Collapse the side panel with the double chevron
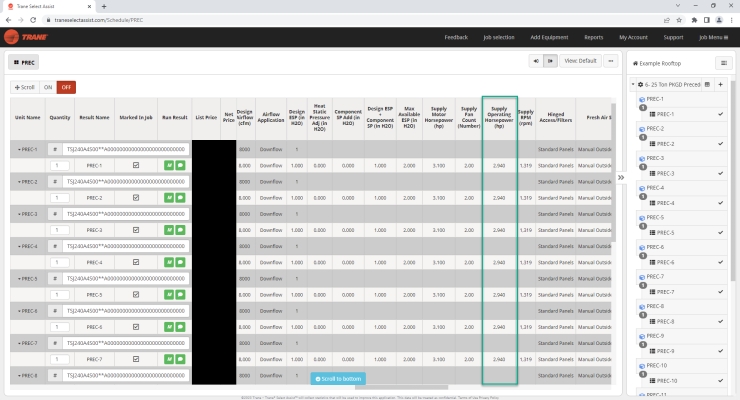The height and width of the screenshot is (400, 740). click(621, 177)
